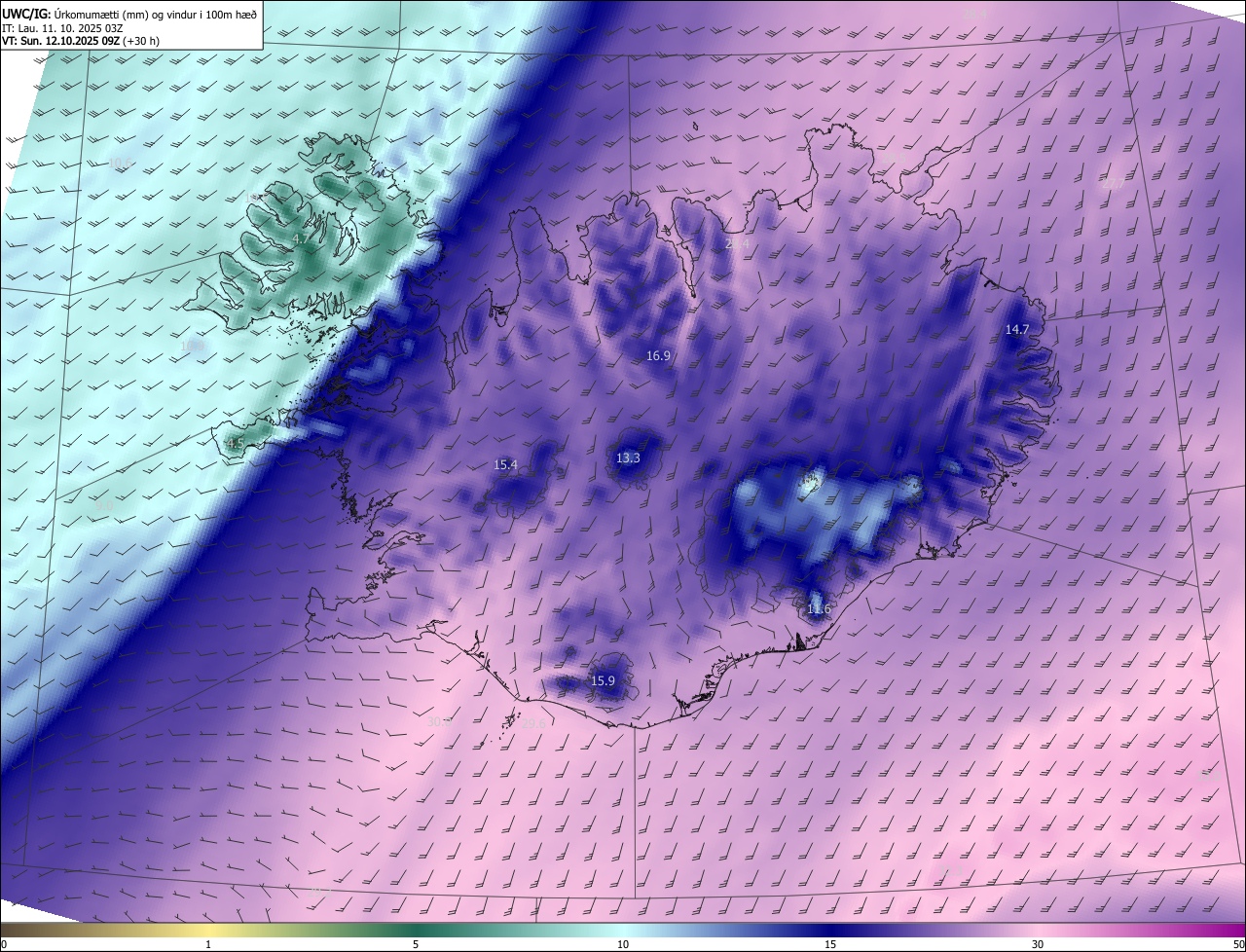Click the 11.6 value label
Image resolution: width=1246 pixels, height=952 pixels.
pos(819,610)
